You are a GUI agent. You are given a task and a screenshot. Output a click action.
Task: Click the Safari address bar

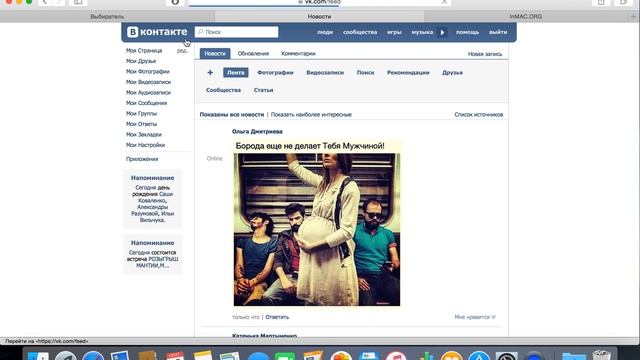point(320,2)
